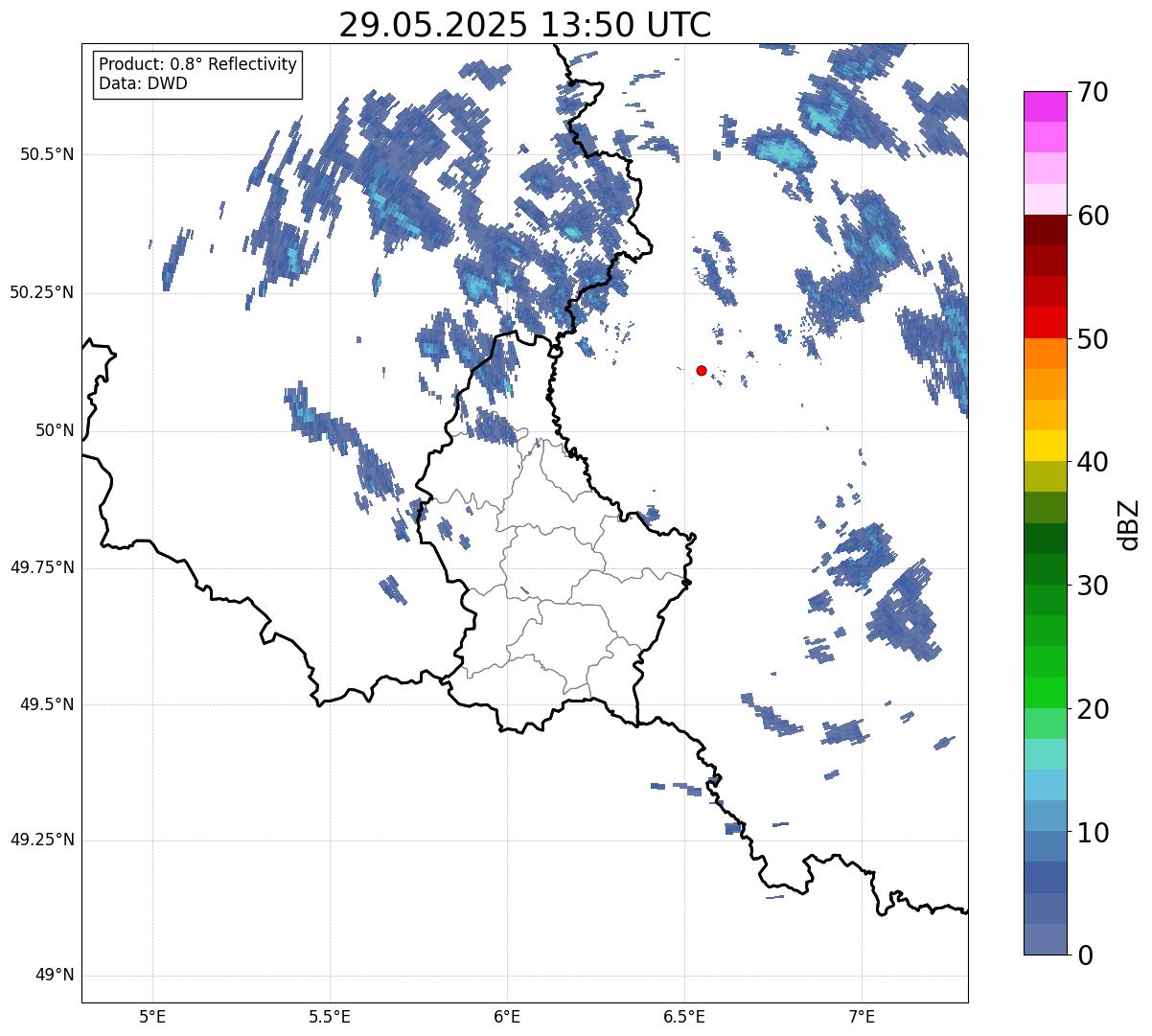Click the colorbar tick label "70"
Viewport: 1152px width, 1036px height.
[1093, 93]
